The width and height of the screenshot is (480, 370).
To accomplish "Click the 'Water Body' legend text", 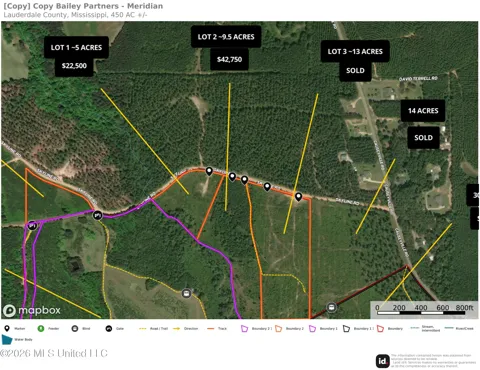I will tap(23, 340).
